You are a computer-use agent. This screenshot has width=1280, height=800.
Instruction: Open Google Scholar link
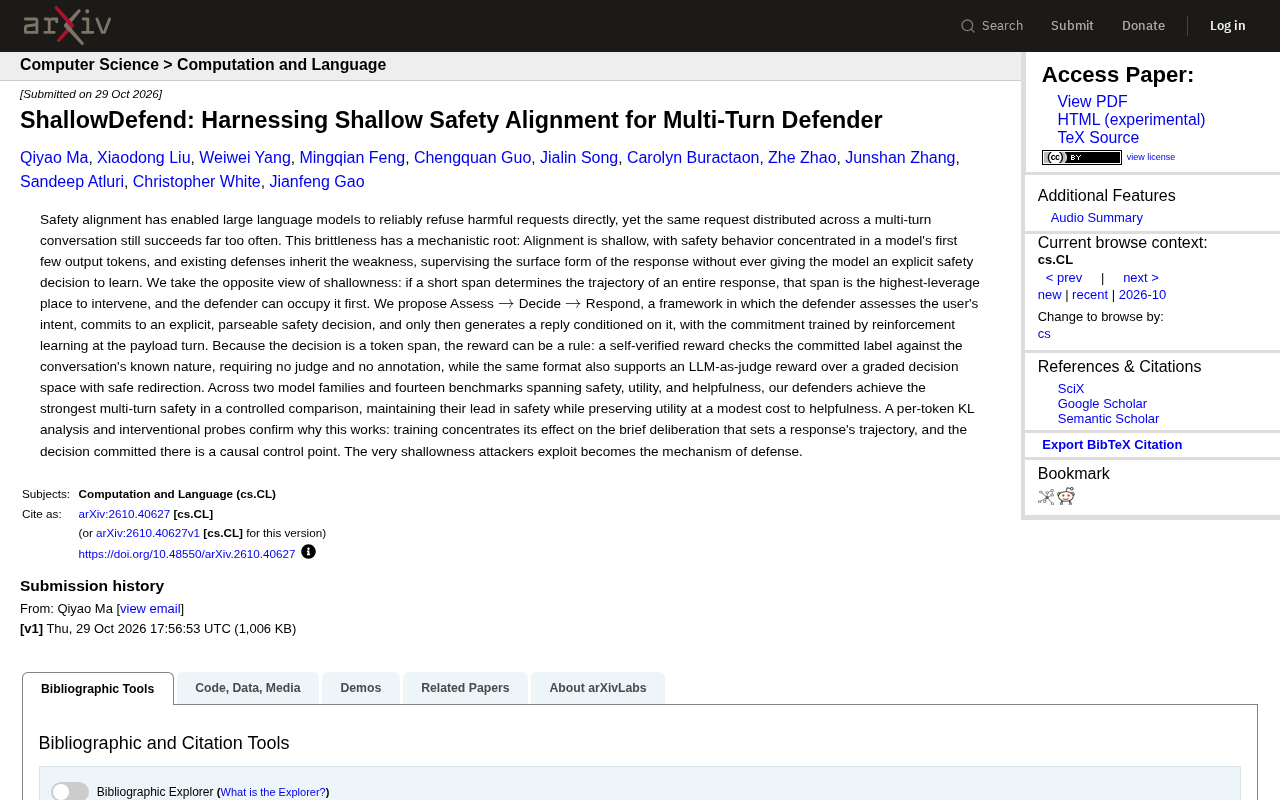click(x=1102, y=404)
